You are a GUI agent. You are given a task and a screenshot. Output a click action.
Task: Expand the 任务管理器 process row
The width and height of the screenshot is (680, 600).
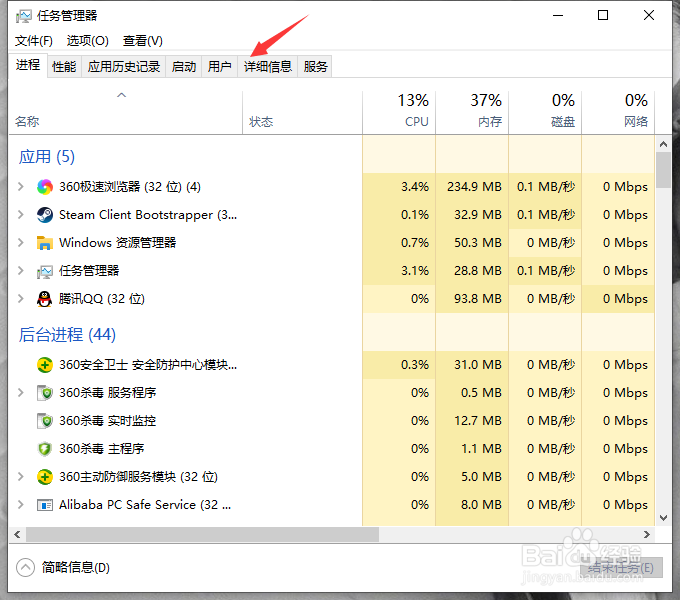[20, 271]
